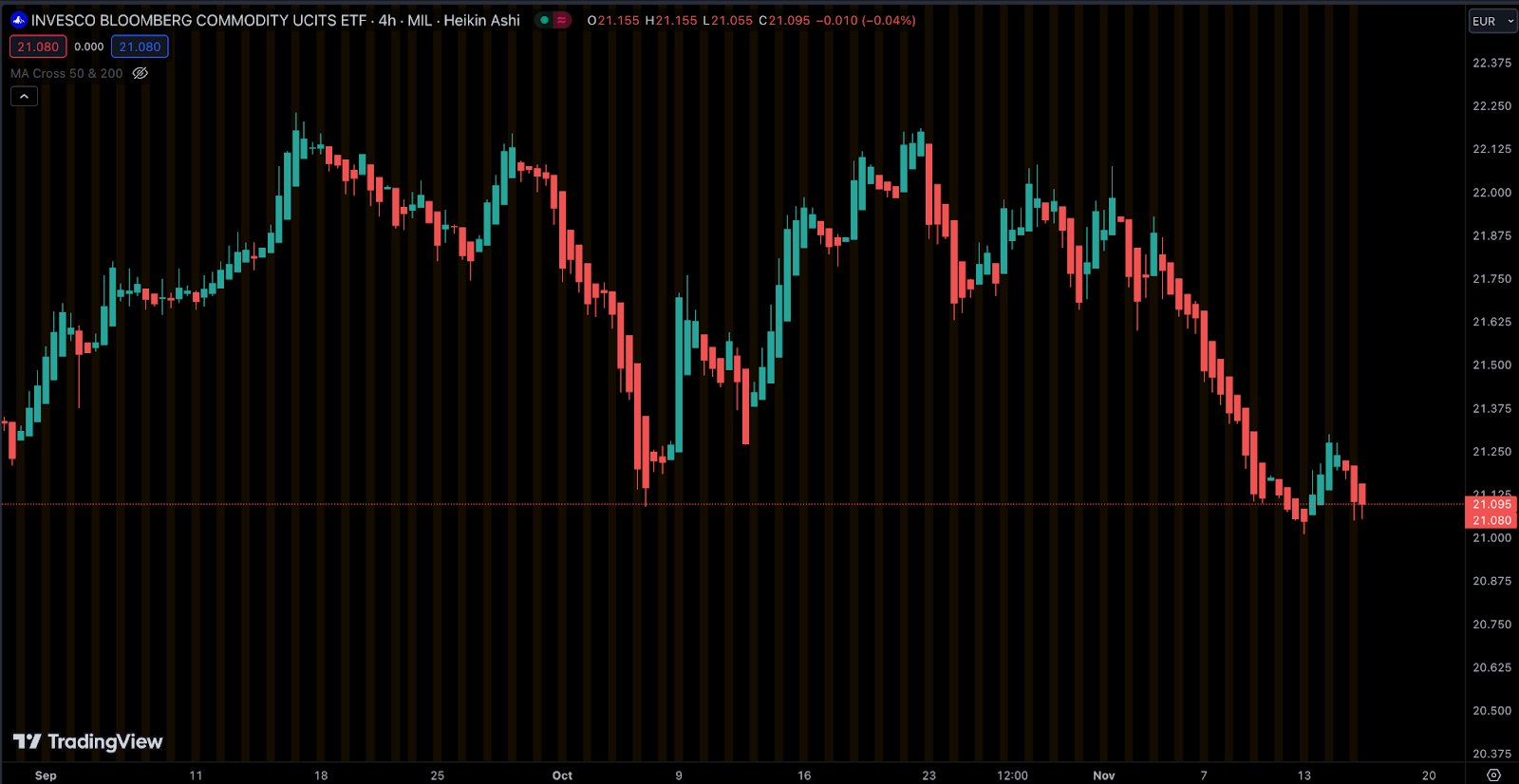Collapse the indicator legend with chevron button
The image size is (1519, 784).
coord(24,96)
